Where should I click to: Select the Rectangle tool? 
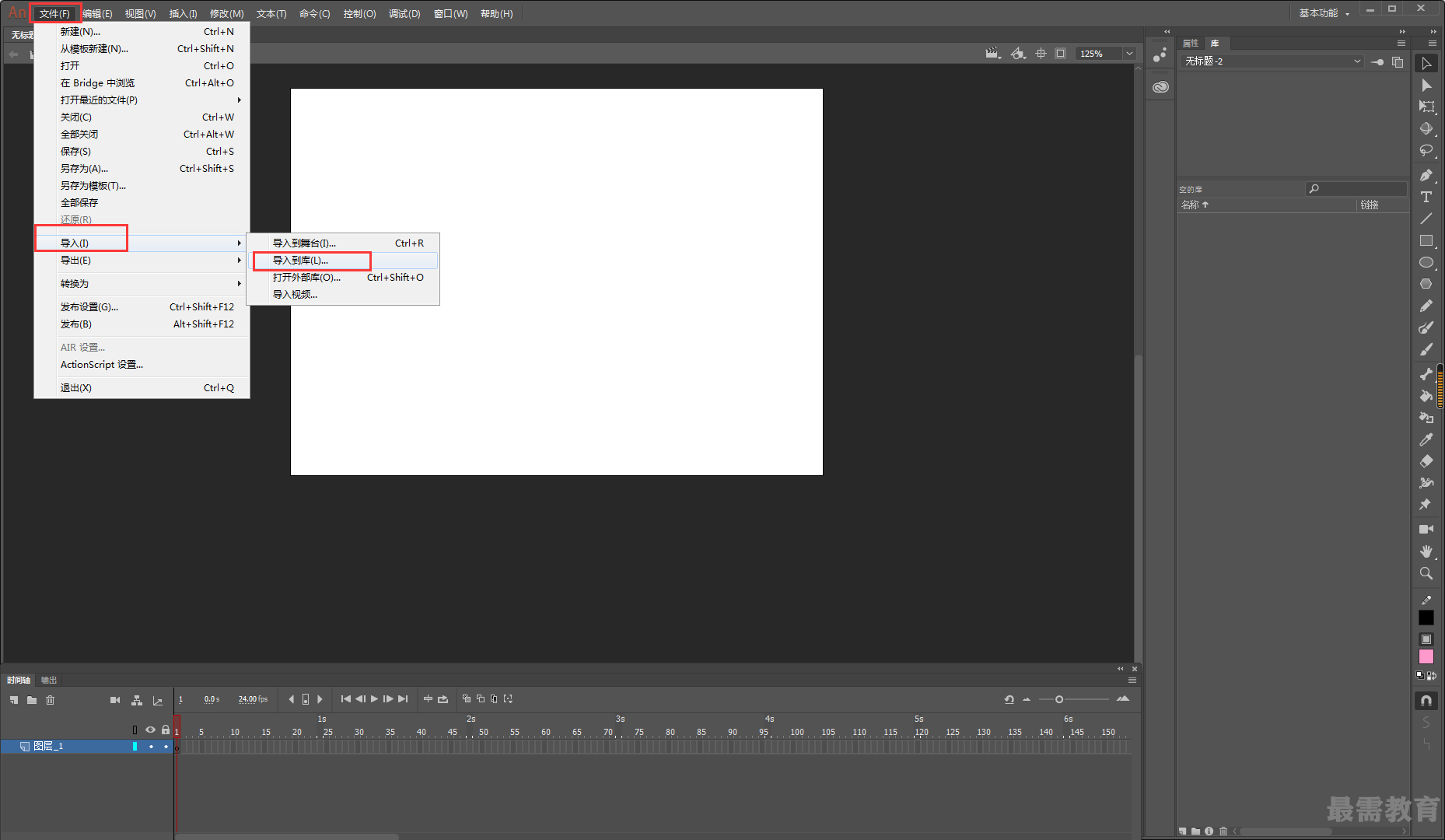coord(1426,241)
